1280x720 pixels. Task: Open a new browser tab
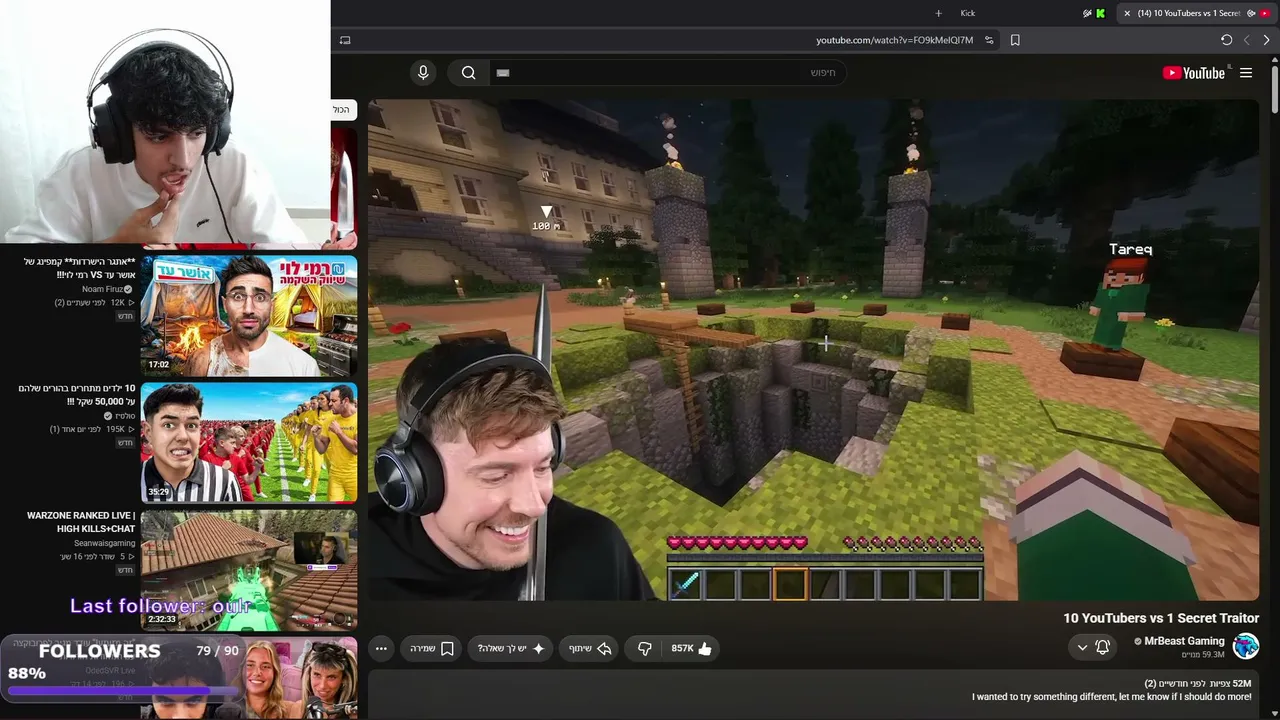(938, 13)
